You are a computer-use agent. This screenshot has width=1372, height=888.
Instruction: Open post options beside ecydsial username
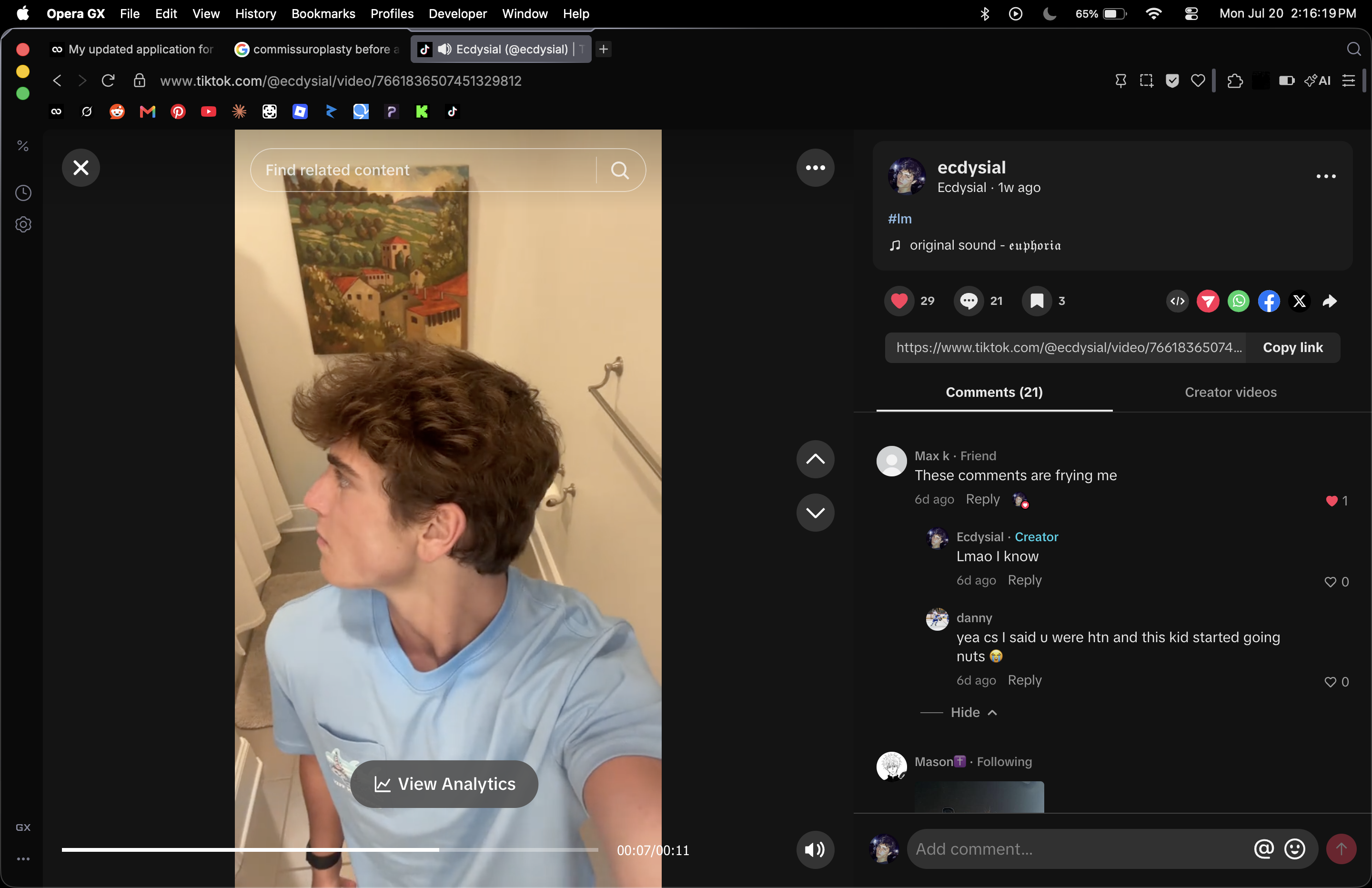1326,176
